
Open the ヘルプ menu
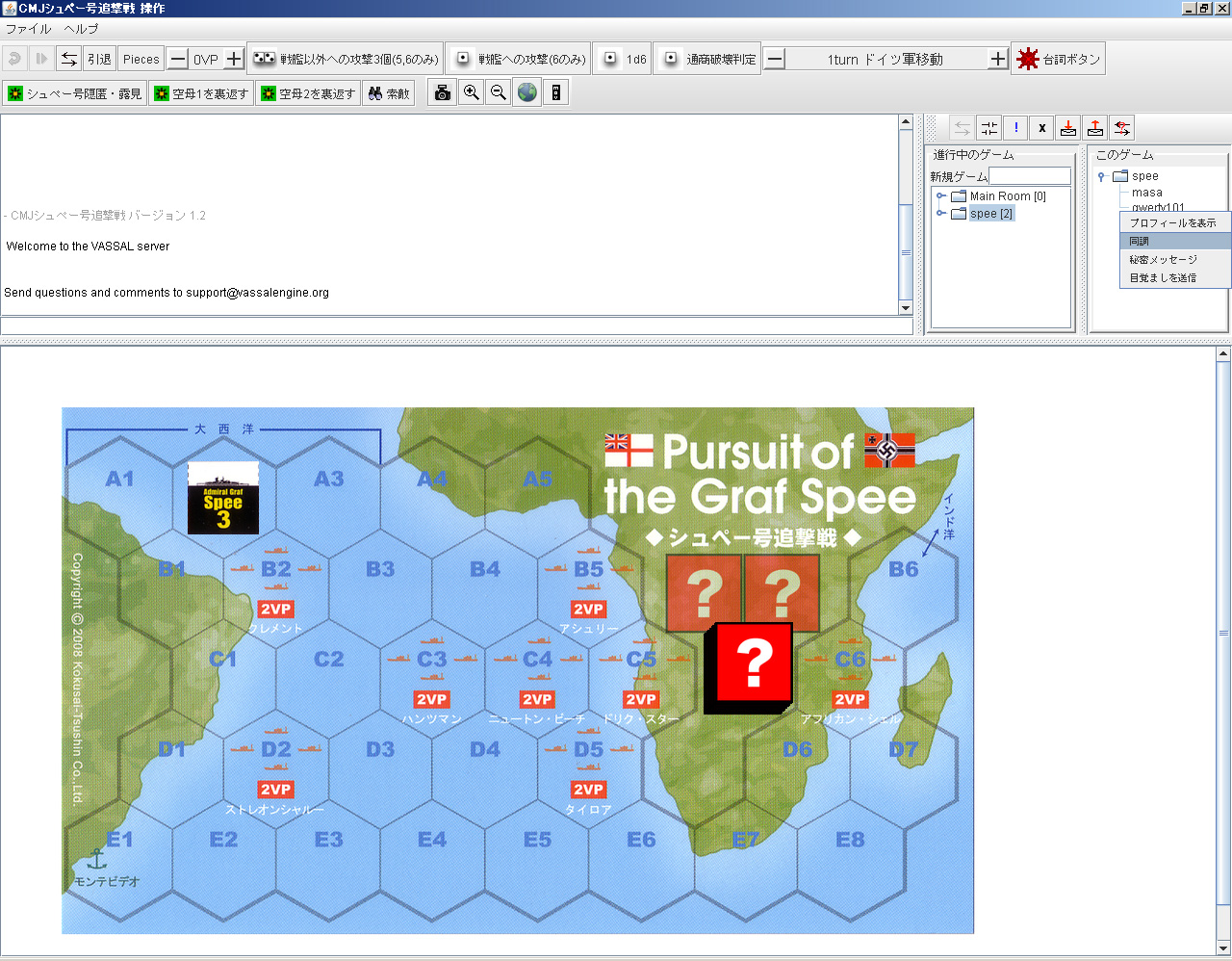81,29
